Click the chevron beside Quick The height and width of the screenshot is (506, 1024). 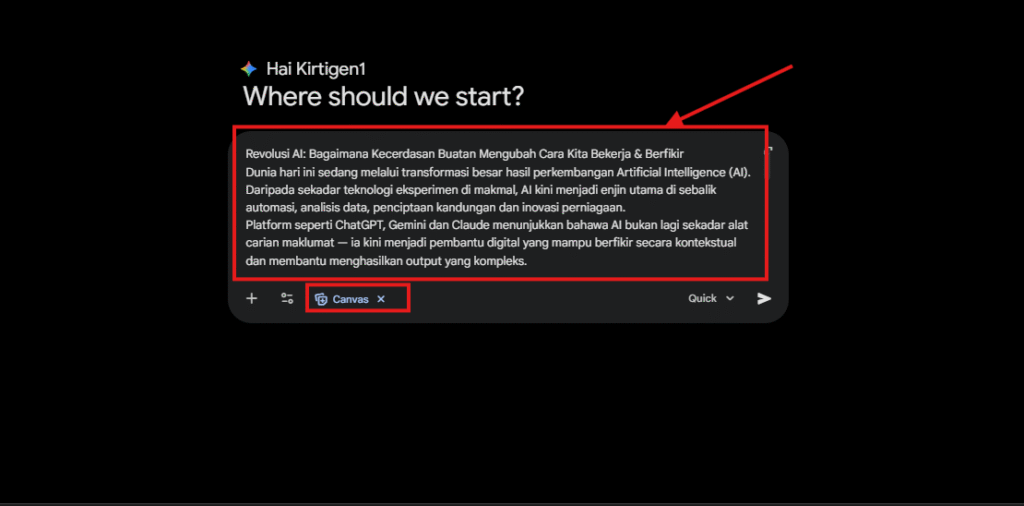click(x=730, y=298)
